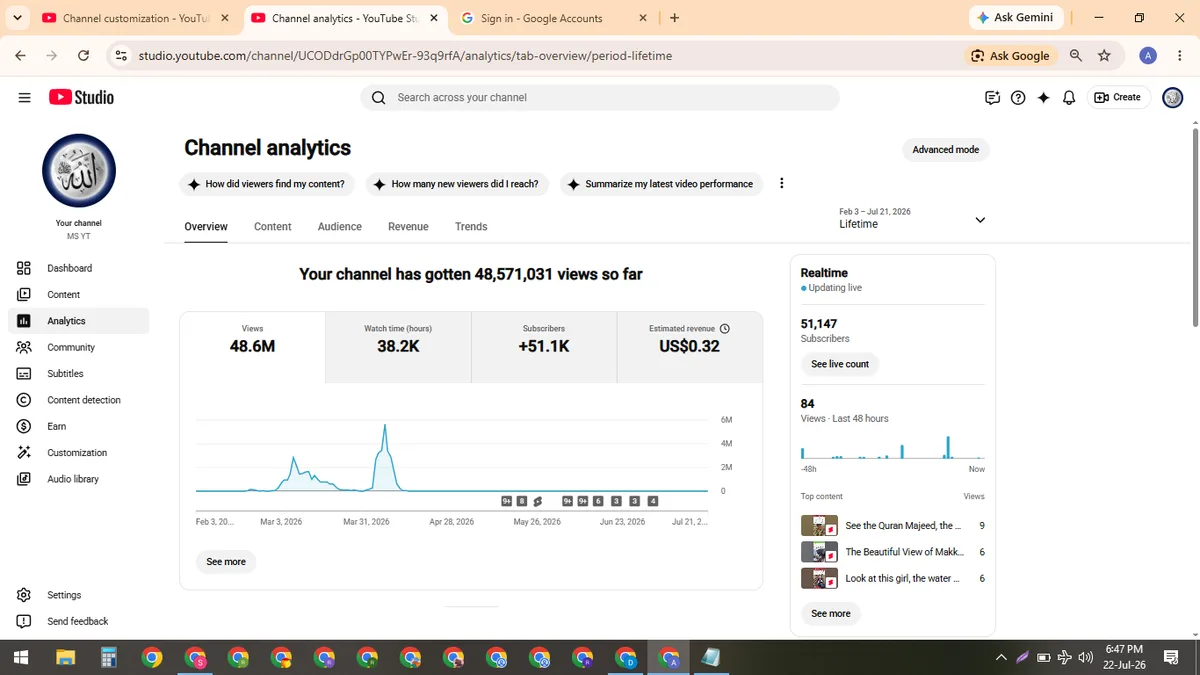This screenshot has height=675, width=1200.
Task: Click Ask Gemini in the Chrome toolbar
Action: coord(1015,18)
